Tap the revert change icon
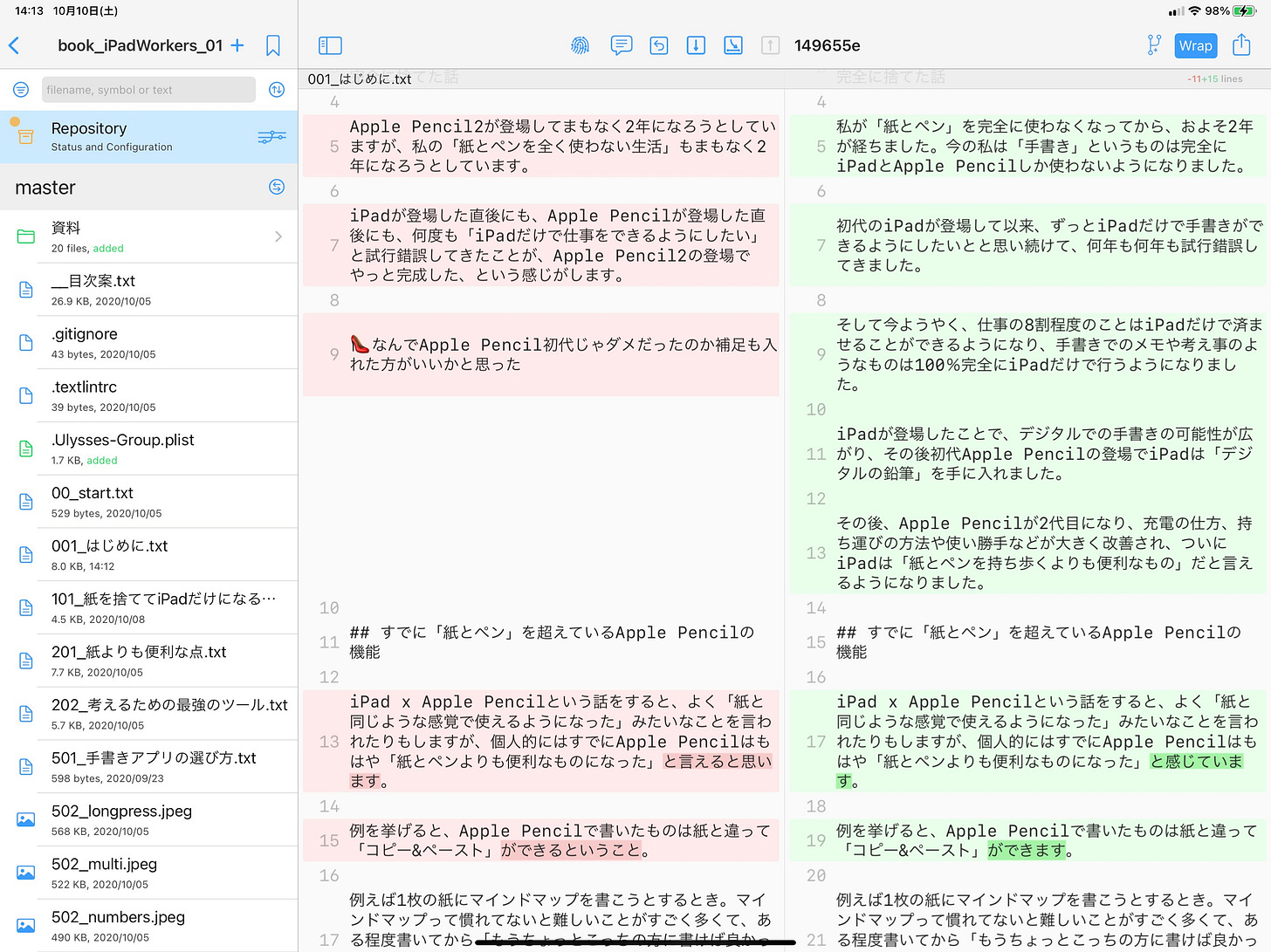Viewport: 1271px width, 952px height. coord(659,45)
